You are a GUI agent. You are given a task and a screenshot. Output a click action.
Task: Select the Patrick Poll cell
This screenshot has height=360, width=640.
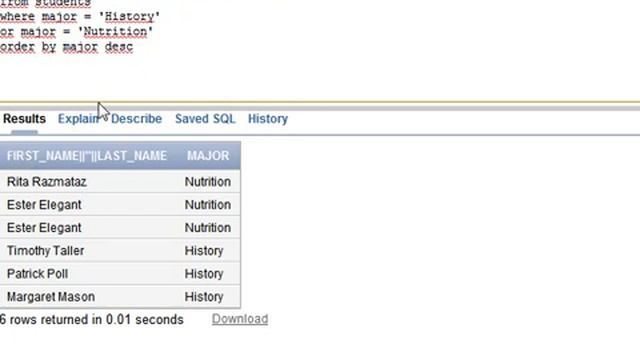coord(37,273)
